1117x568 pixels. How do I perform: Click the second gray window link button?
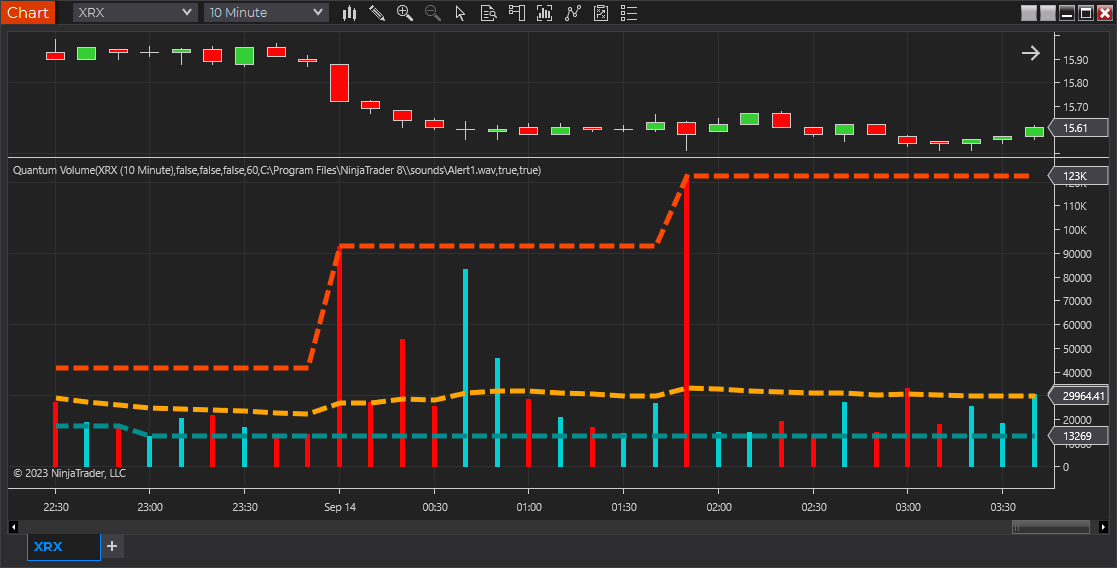tap(1048, 13)
